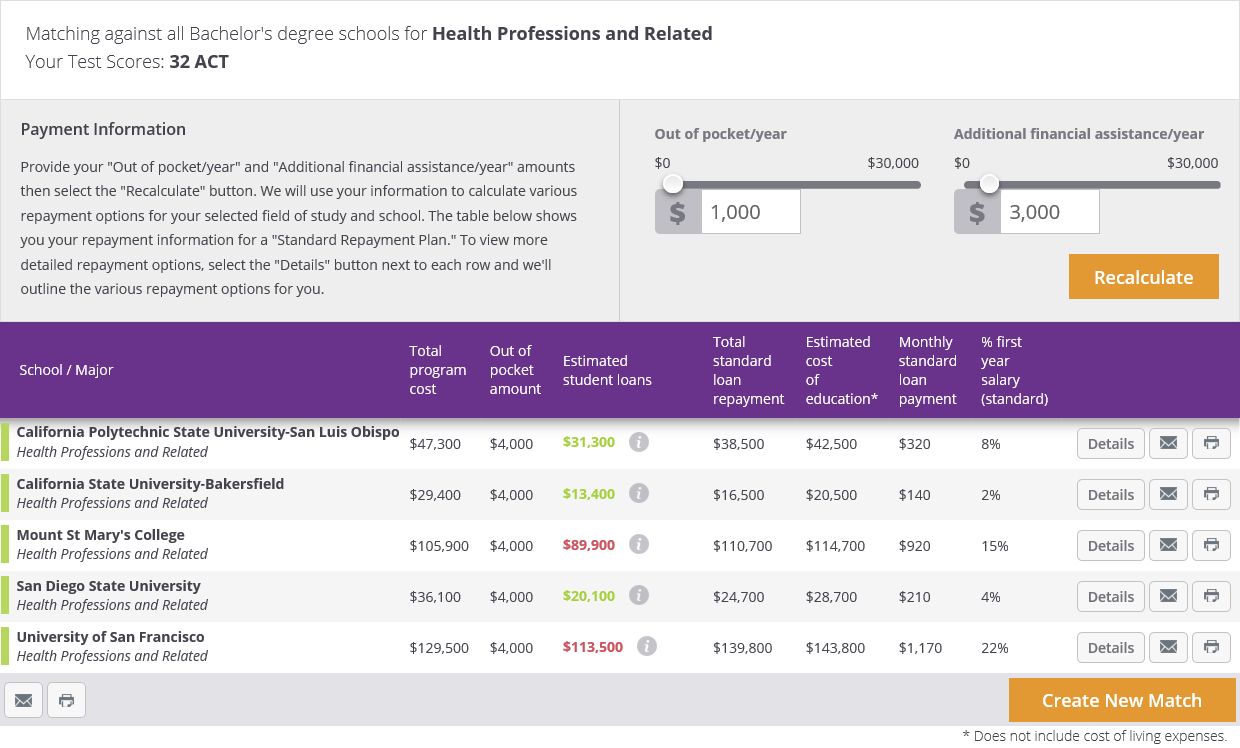
Task: Click info icon next to $113,500 student loans
Action: 647,646
